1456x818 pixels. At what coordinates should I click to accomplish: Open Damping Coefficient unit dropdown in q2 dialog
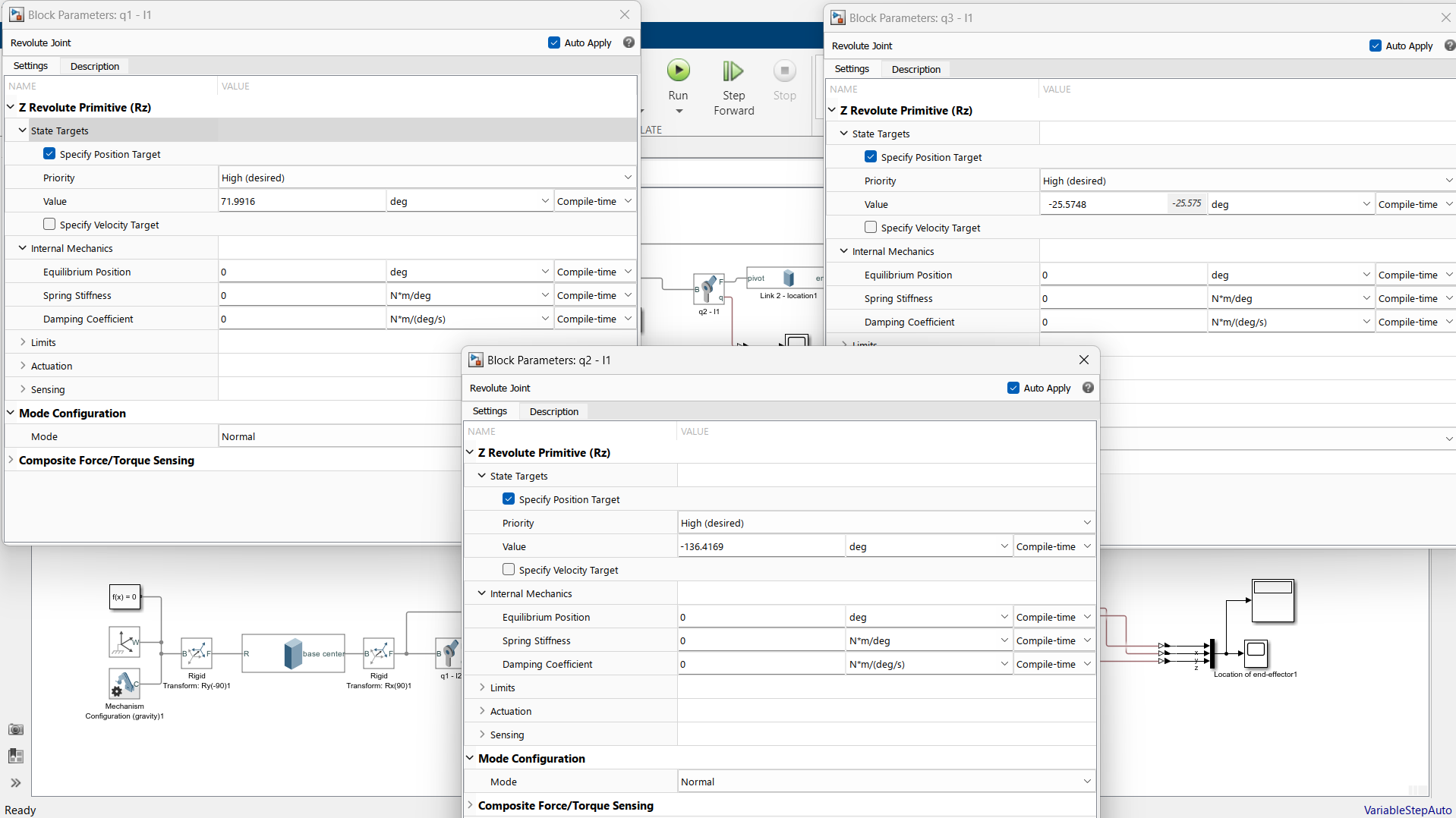[928, 664]
